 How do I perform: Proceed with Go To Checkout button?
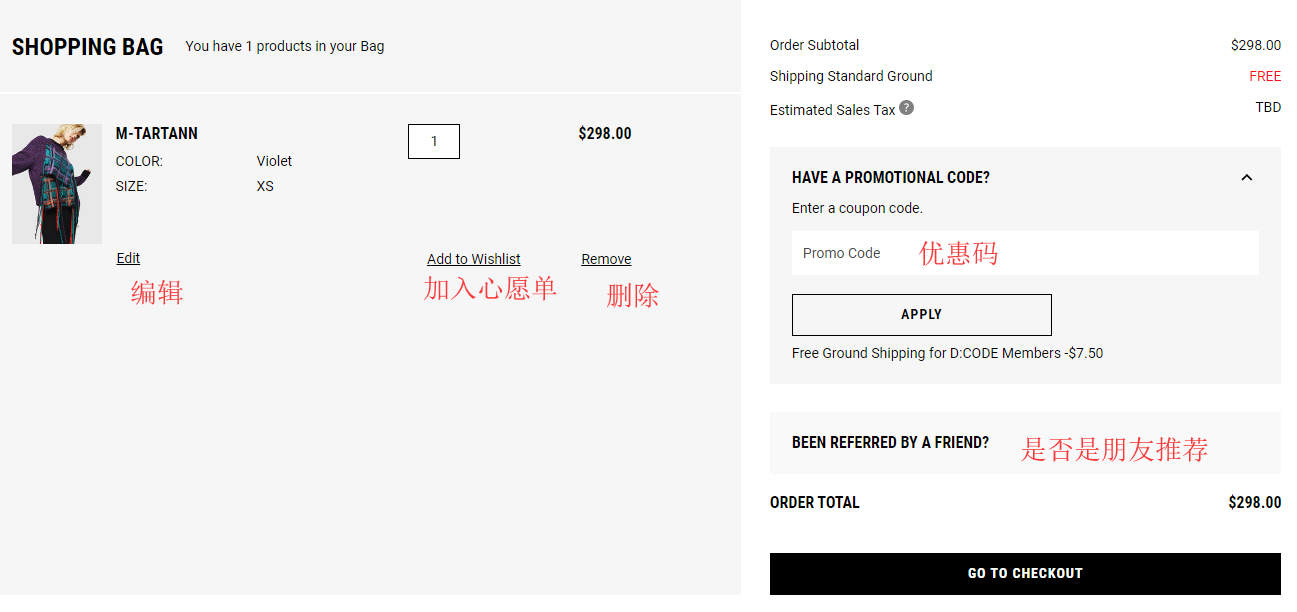pos(1025,573)
